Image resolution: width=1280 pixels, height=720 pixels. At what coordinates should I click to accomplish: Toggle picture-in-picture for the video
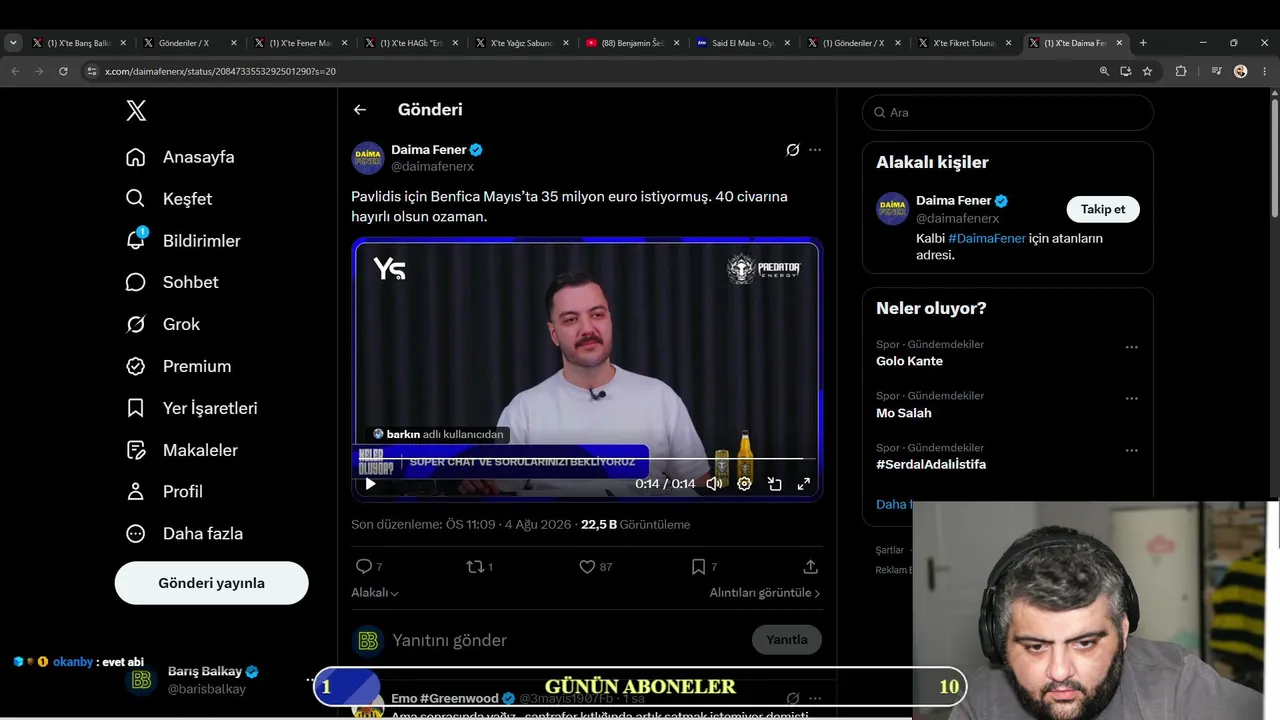click(x=774, y=484)
